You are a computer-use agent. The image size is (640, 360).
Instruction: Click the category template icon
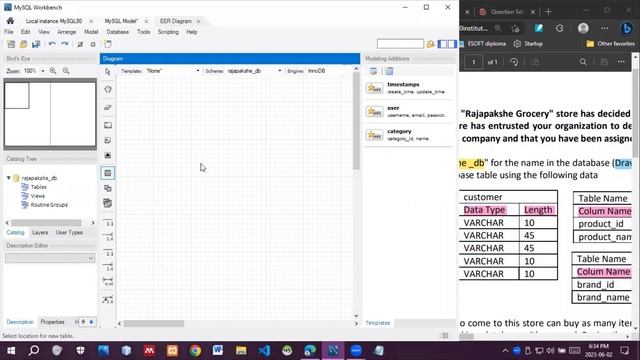(x=374, y=135)
